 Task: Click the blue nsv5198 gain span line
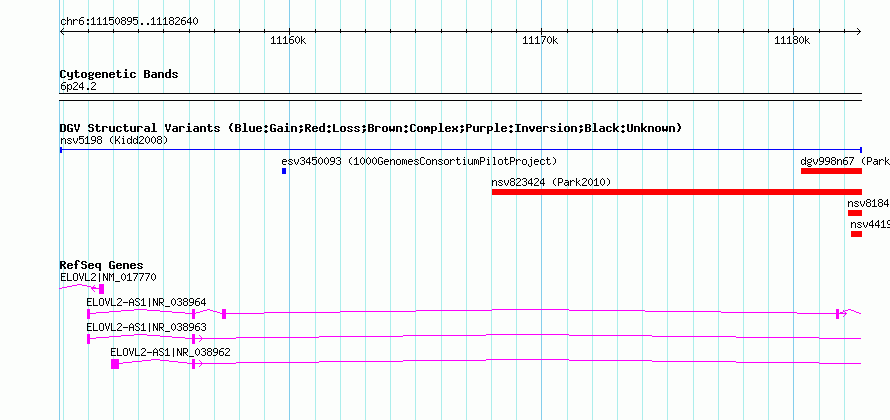pos(461,150)
